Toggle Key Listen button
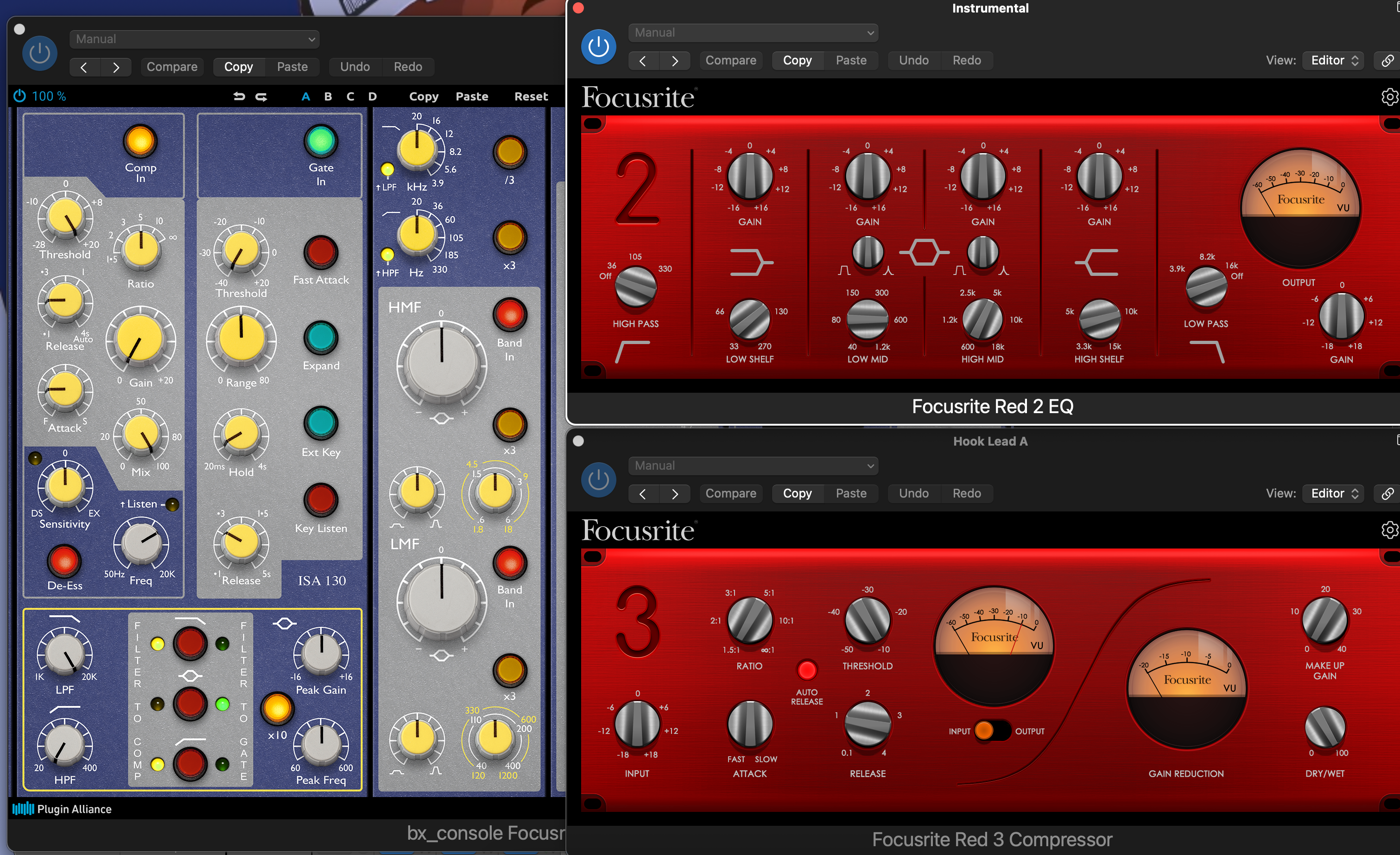Screen dimensions: 1400x855 (321, 500)
